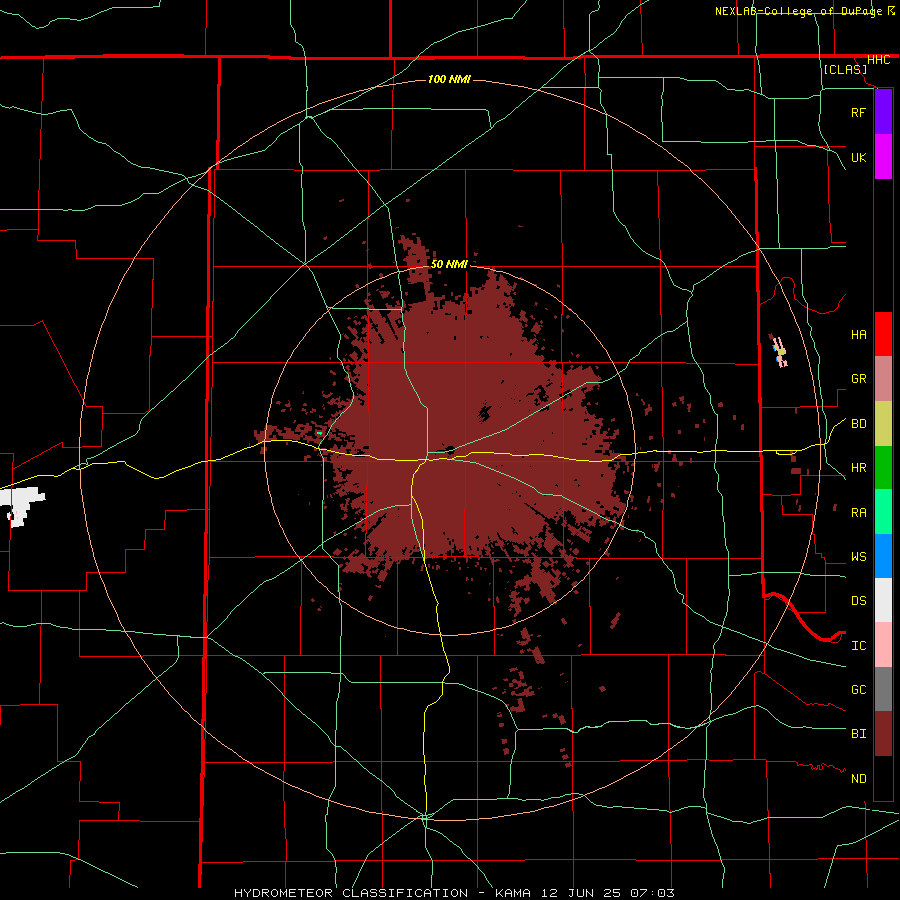
Task: Click the BI dark red legend swatch
Action: [883, 734]
